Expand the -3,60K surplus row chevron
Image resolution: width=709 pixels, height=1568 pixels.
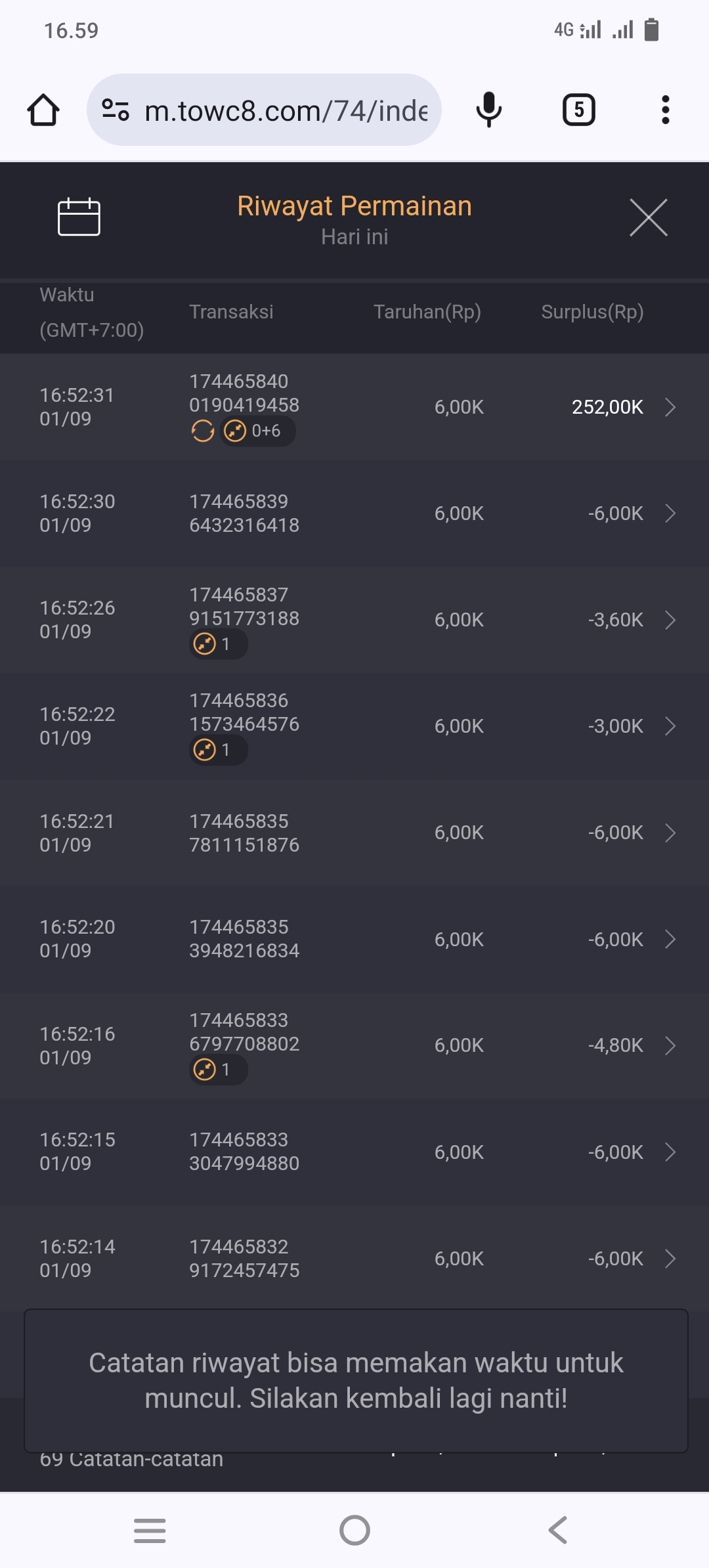(x=670, y=620)
